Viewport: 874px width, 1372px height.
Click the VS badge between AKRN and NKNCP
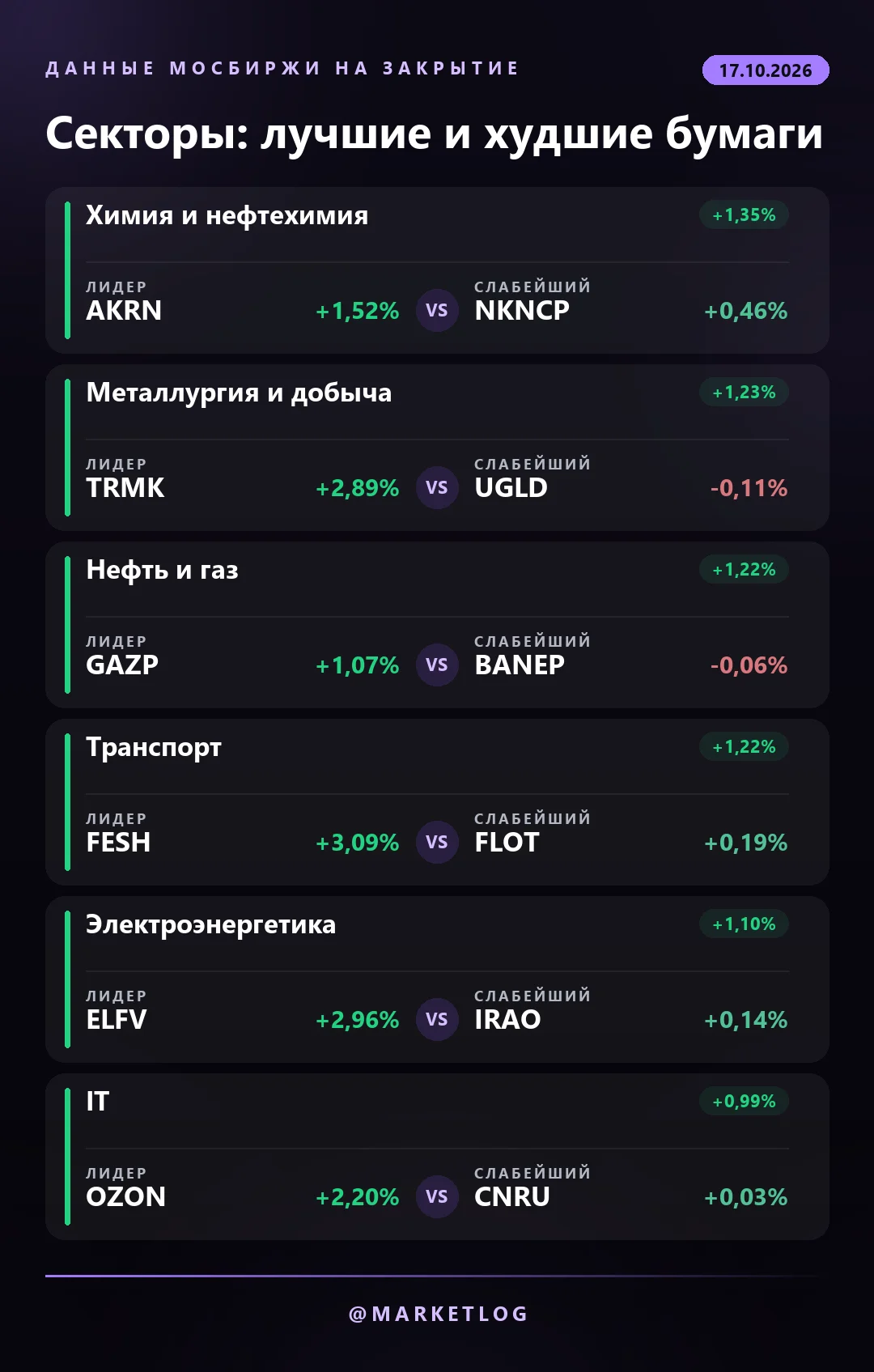[x=437, y=310]
